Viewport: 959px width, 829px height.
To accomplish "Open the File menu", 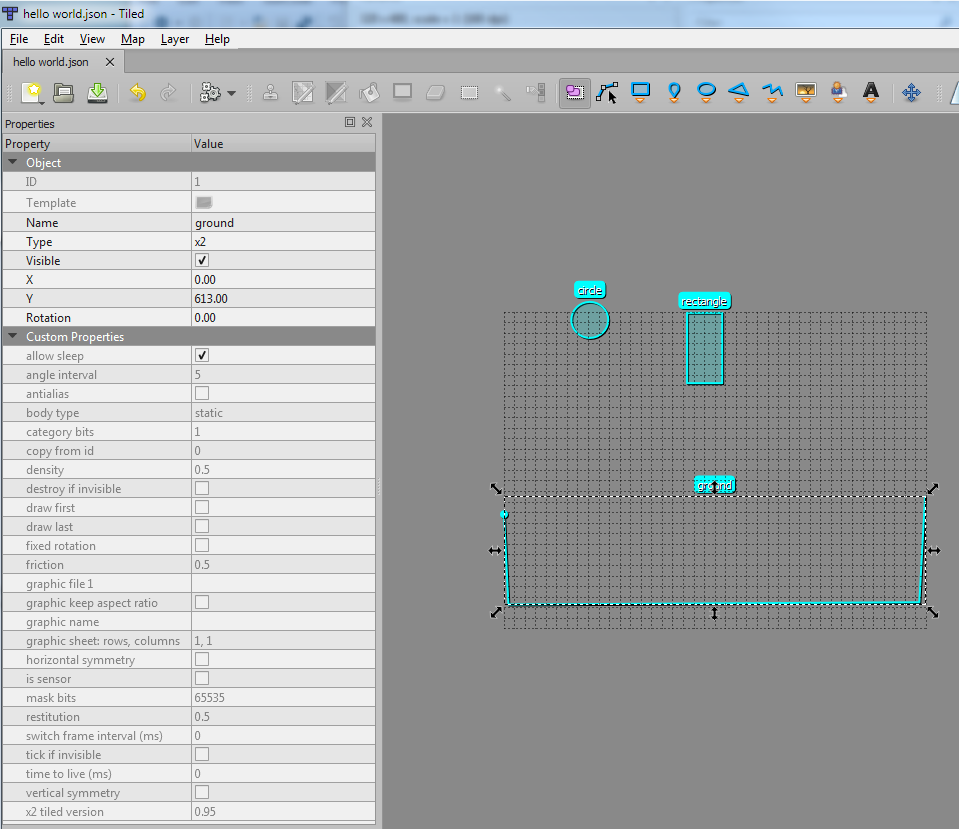I will pos(19,39).
